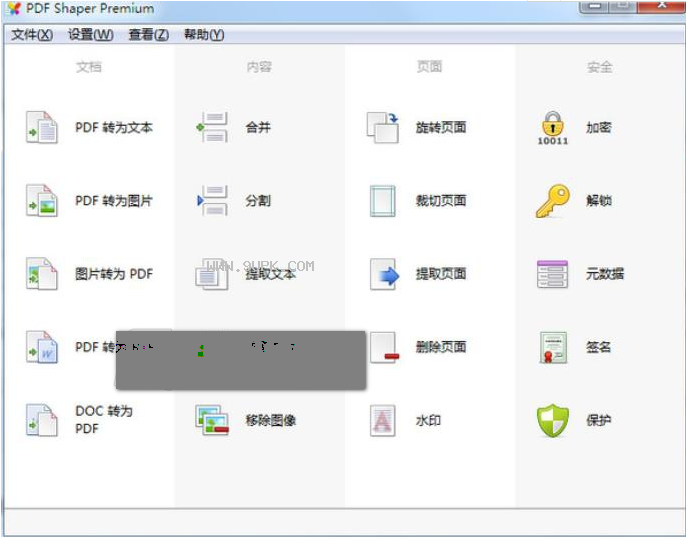Image resolution: width=686 pixels, height=537 pixels.
Task: Click the 合并 merge icon
Action: pyautogui.click(x=212, y=127)
